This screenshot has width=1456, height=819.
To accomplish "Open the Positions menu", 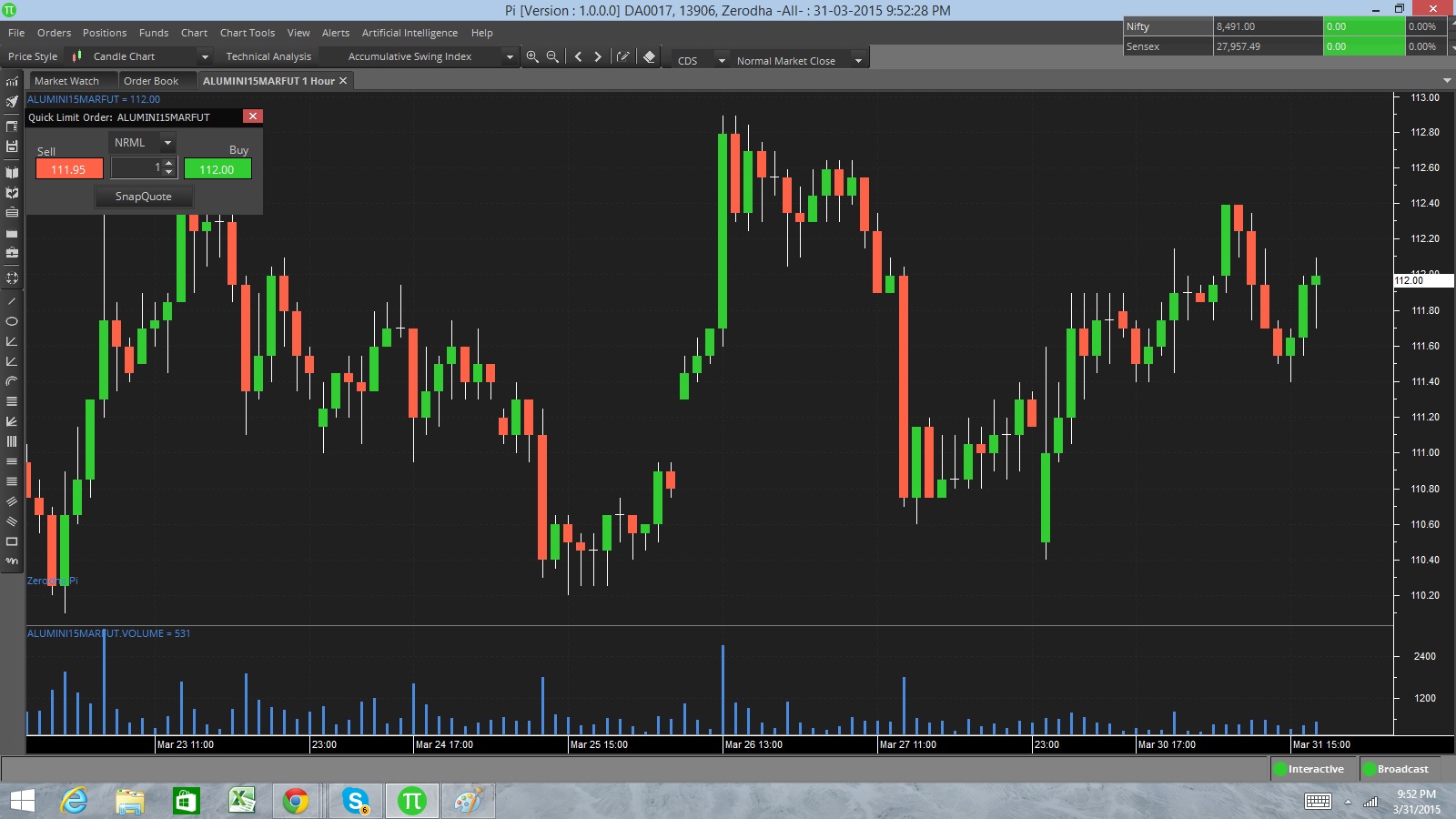I will click(105, 33).
